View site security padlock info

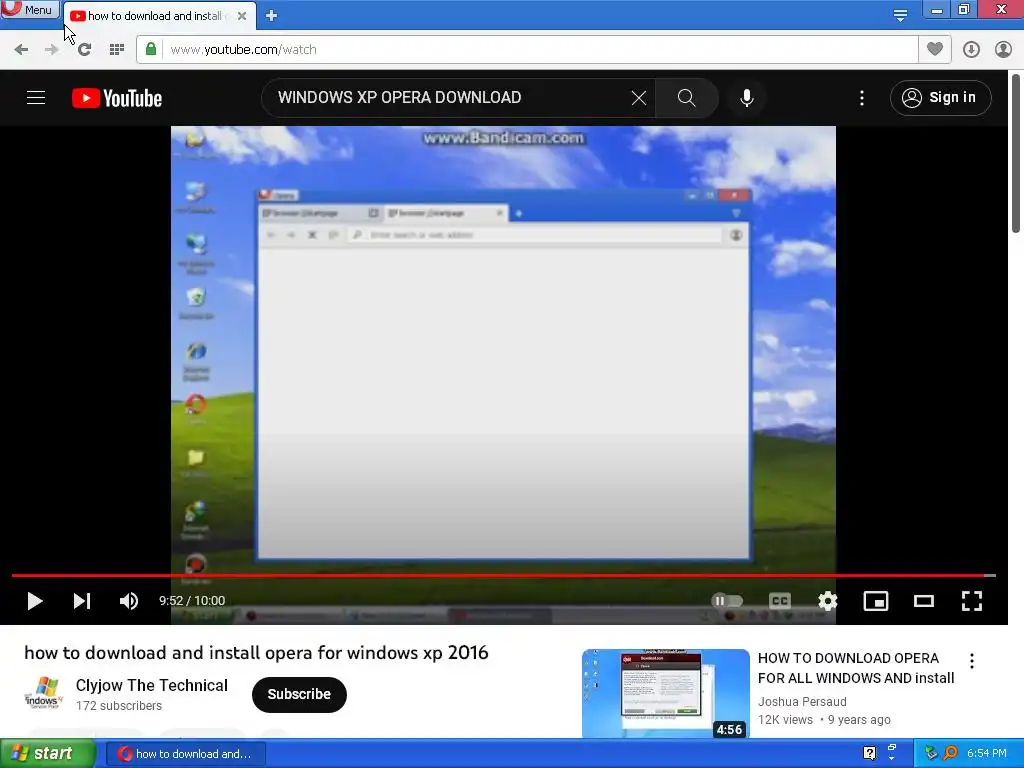click(151, 49)
